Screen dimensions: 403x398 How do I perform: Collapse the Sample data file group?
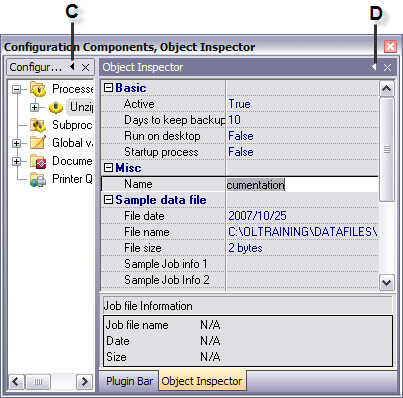(108, 200)
